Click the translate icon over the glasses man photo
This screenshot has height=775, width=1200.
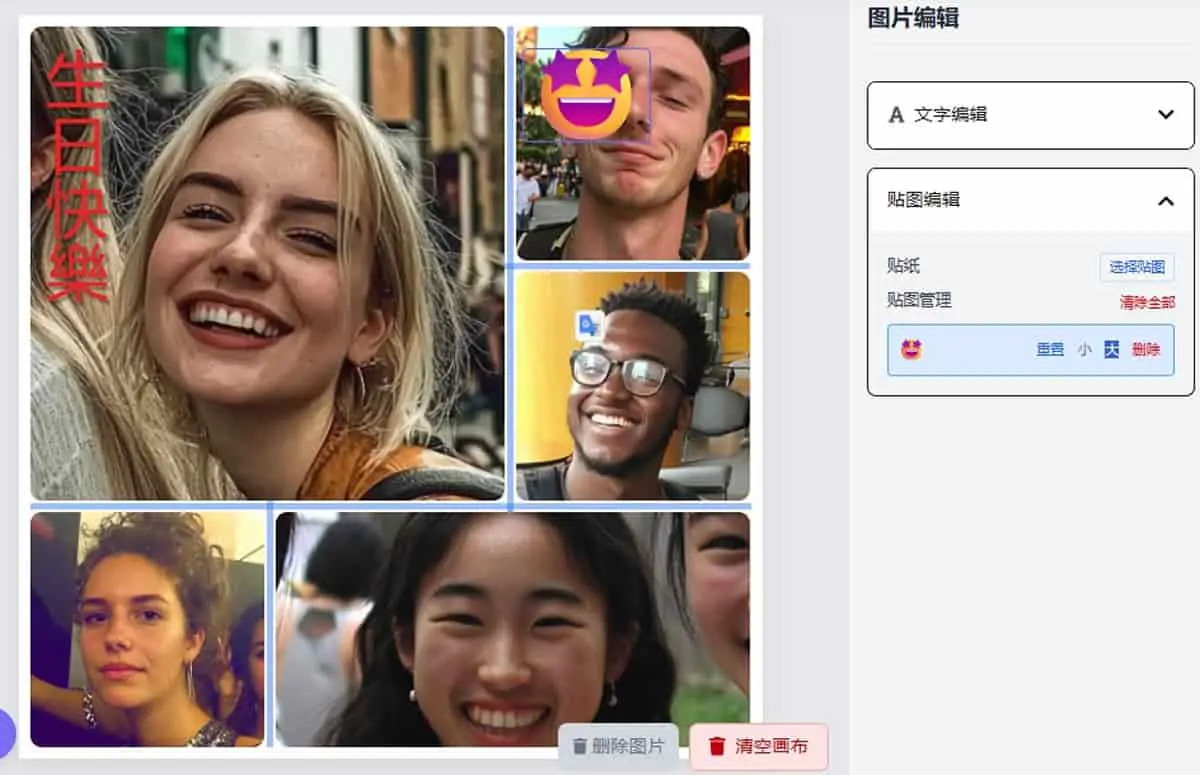[x=589, y=325]
